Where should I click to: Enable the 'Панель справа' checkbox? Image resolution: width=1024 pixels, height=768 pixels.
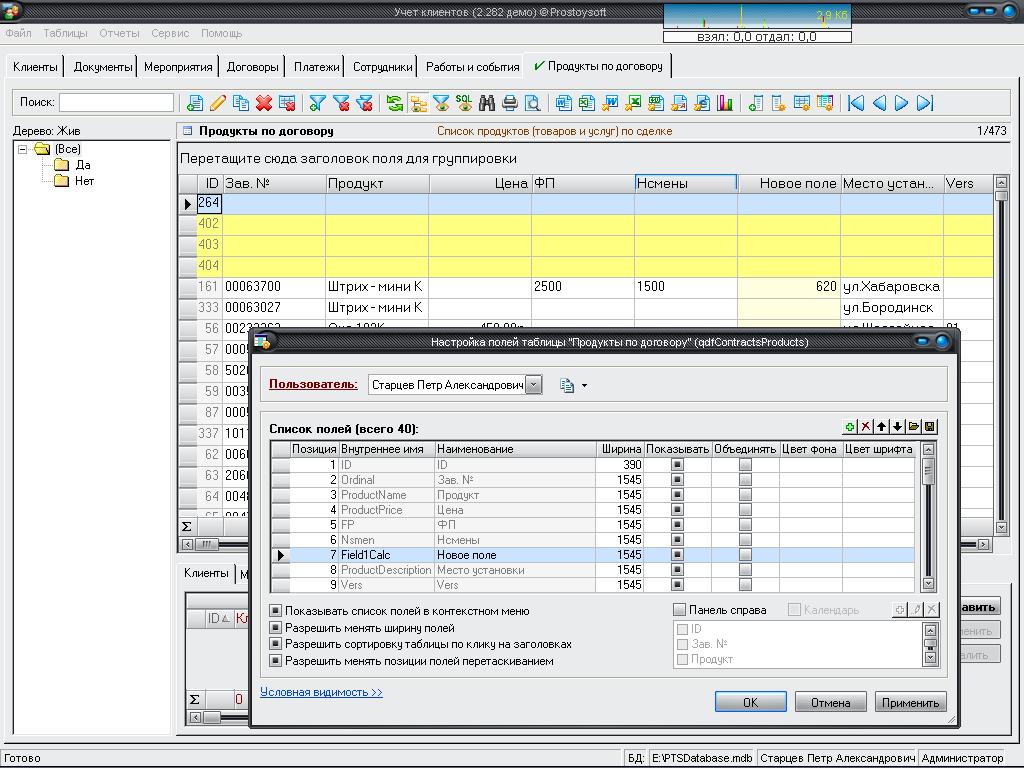point(680,610)
